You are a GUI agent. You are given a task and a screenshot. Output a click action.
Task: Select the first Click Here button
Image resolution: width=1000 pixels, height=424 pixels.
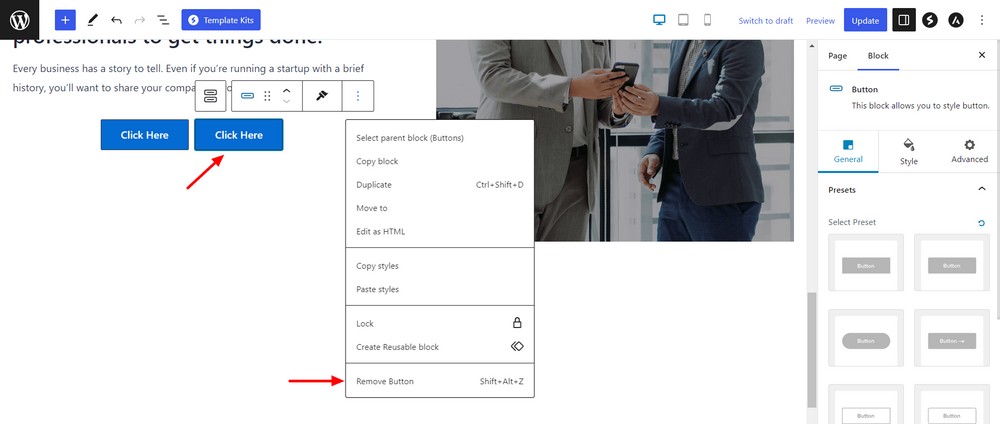click(x=145, y=135)
